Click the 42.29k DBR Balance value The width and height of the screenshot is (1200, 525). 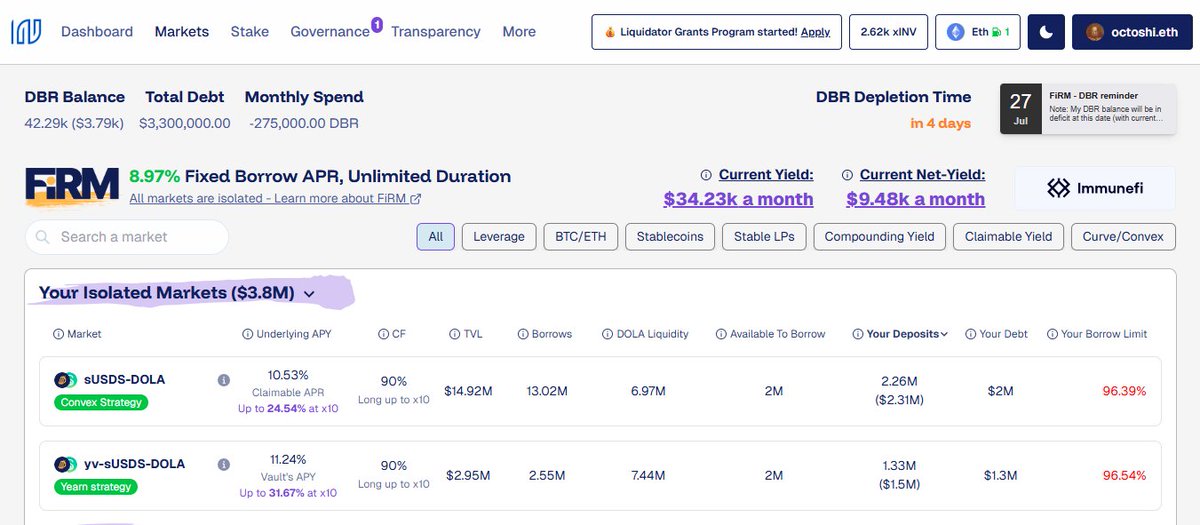74,123
